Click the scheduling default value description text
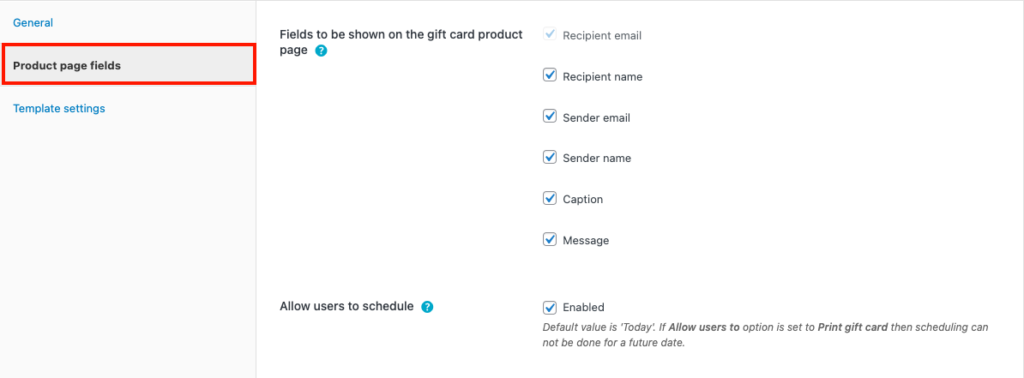Screen dimensions: 1024x378 (x=765, y=334)
